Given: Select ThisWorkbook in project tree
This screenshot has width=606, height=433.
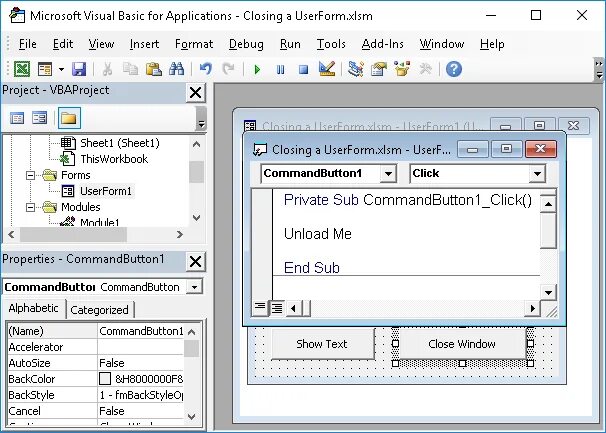Looking at the screenshot, I should [x=114, y=159].
